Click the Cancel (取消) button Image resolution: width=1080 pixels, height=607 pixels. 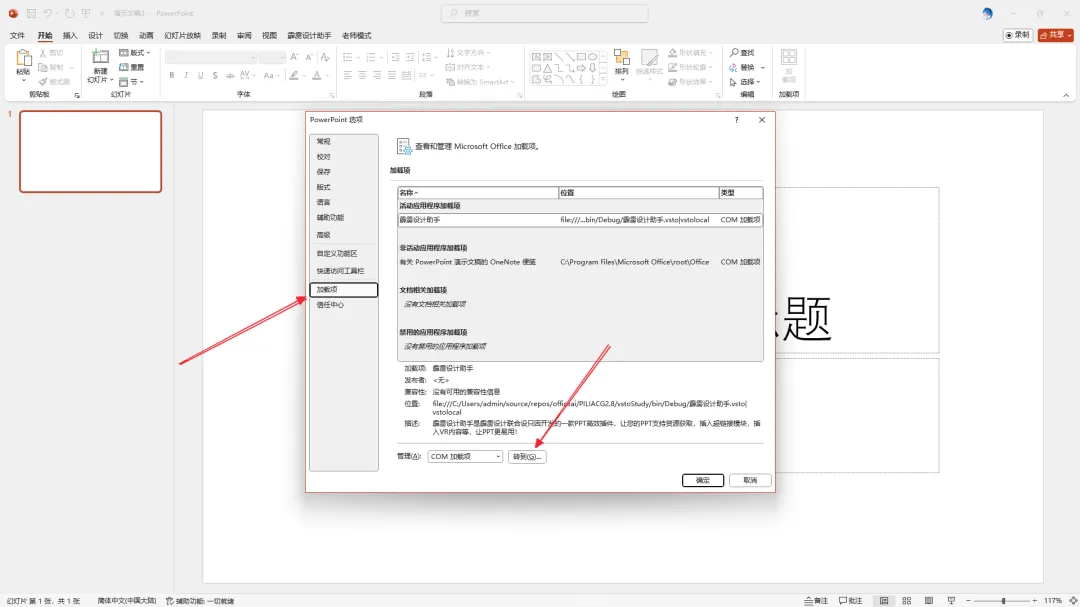[x=750, y=480]
